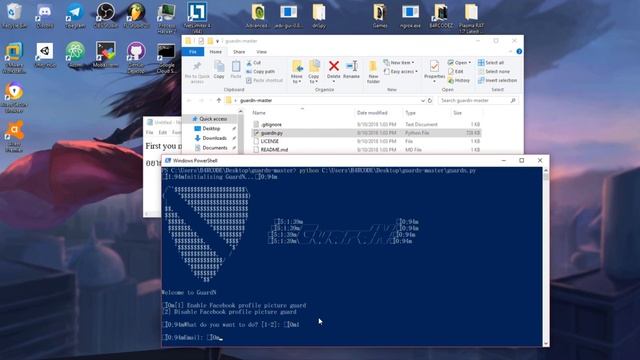The width and height of the screenshot is (640, 360).
Task: Click Cut in the Explorer ribbon
Action: (x=253, y=62)
